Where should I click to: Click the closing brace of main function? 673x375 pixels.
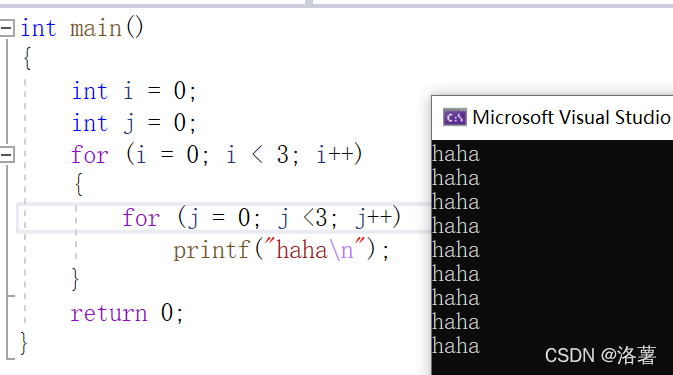(x=24, y=343)
